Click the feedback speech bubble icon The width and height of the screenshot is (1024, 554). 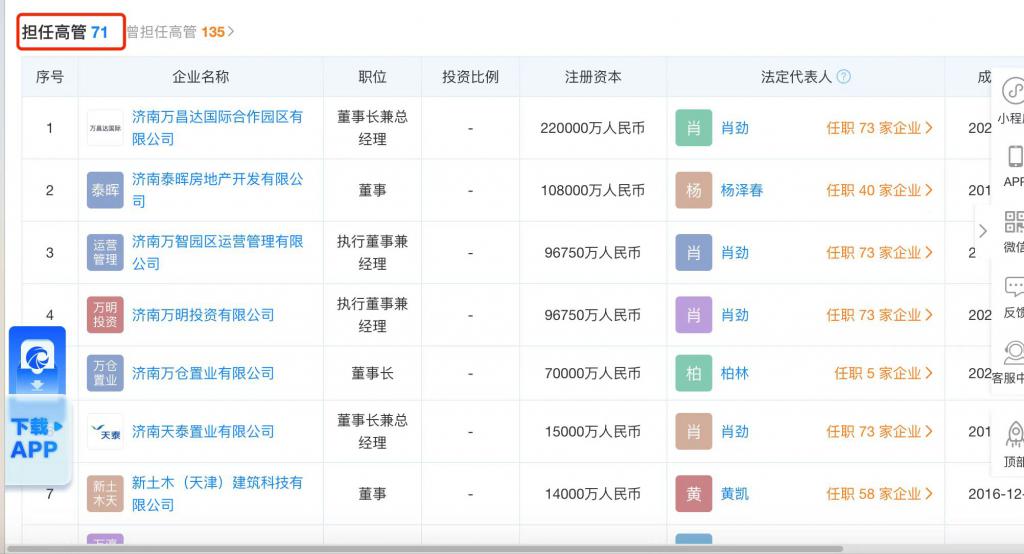click(x=1014, y=288)
